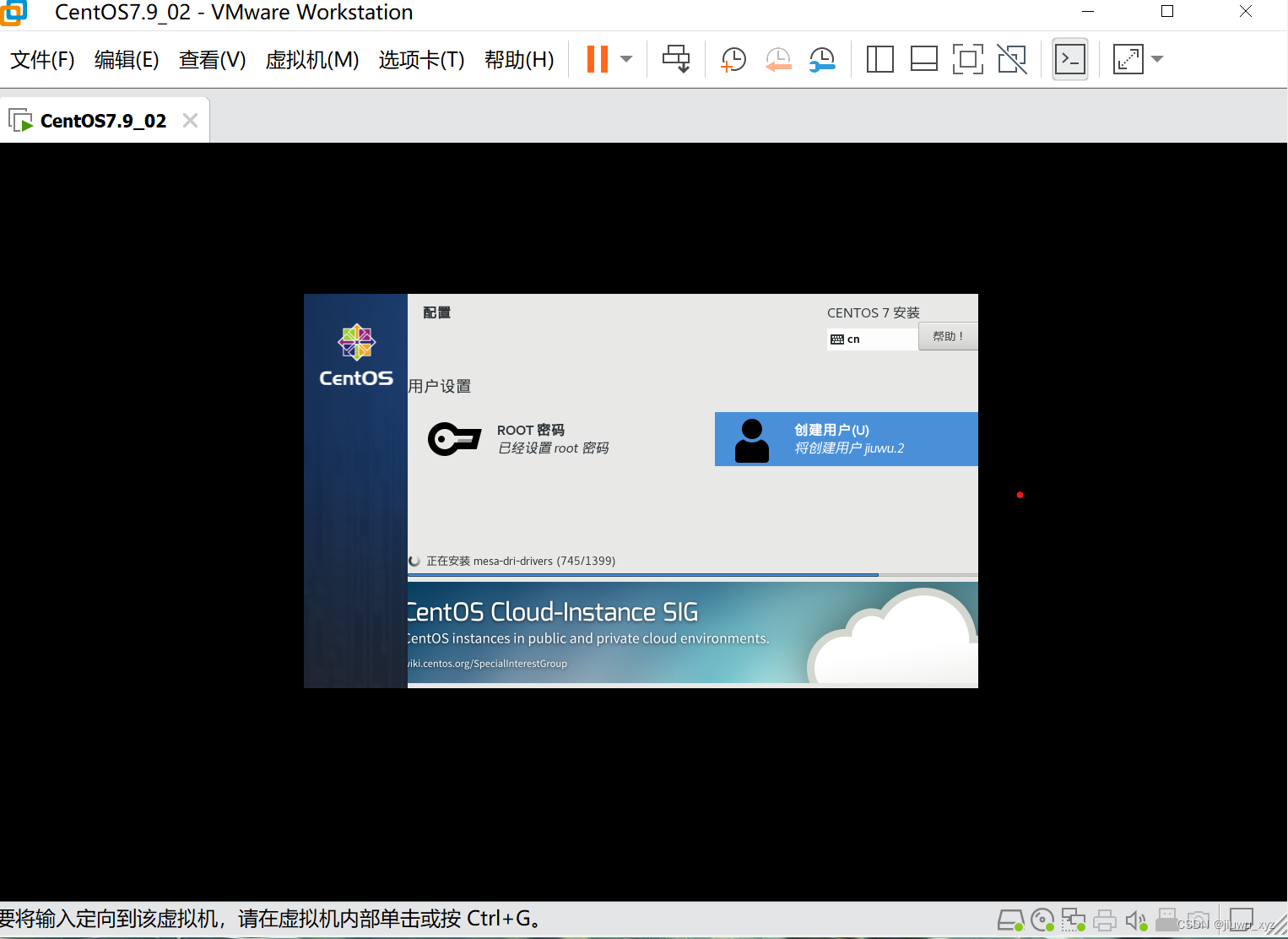Open the 创建用户(U) setting
Screen dimensions: 1288x939
[847, 439]
